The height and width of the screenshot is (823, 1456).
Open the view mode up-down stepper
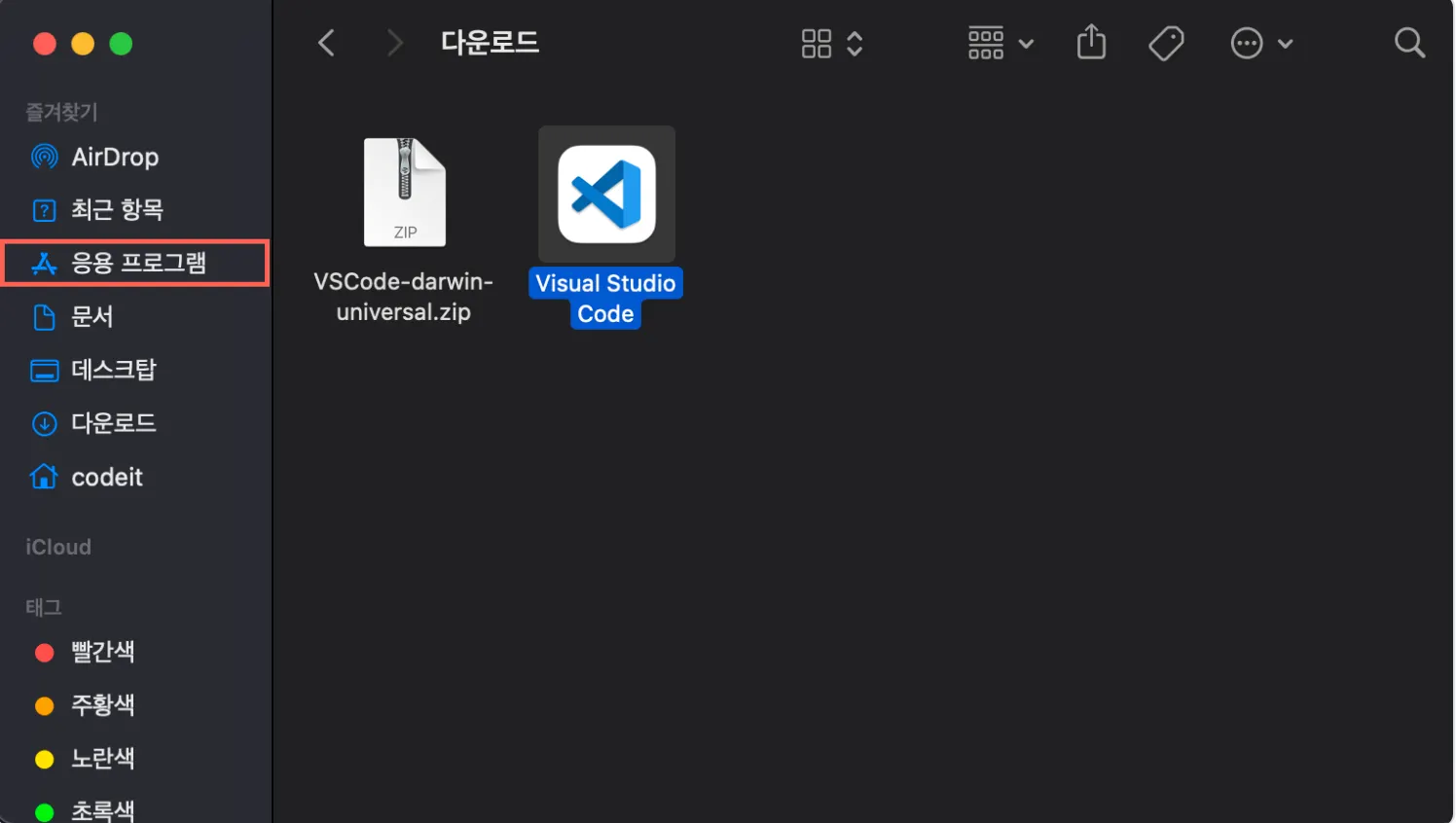pyautogui.click(x=855, y=43)
